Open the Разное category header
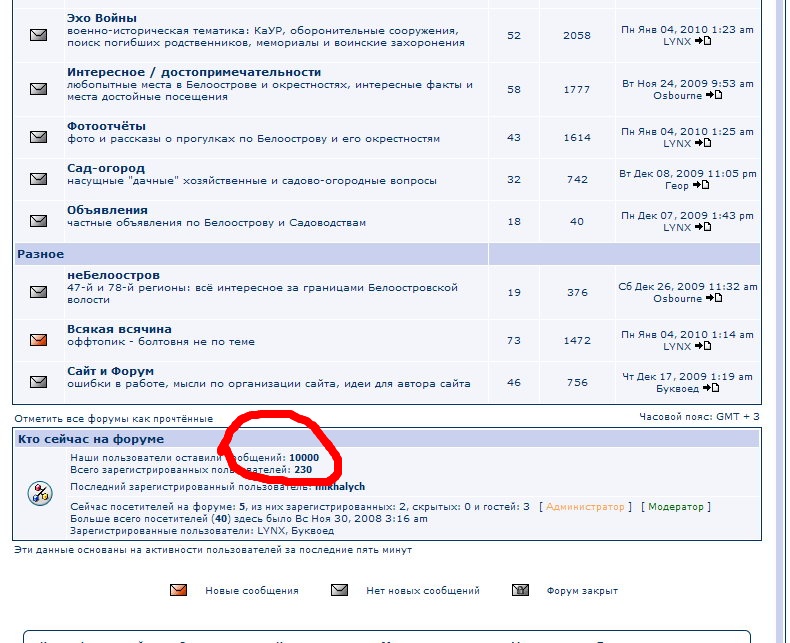The width and height of the screenshot is (790, 643). (41, 255)
